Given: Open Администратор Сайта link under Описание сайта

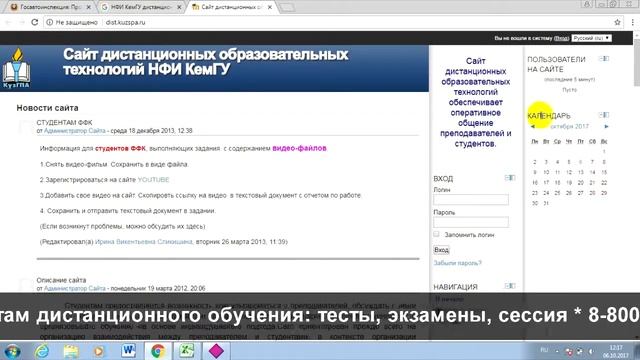Looking at the screenshot, I should pyautogui.click(x=75, y=288).
